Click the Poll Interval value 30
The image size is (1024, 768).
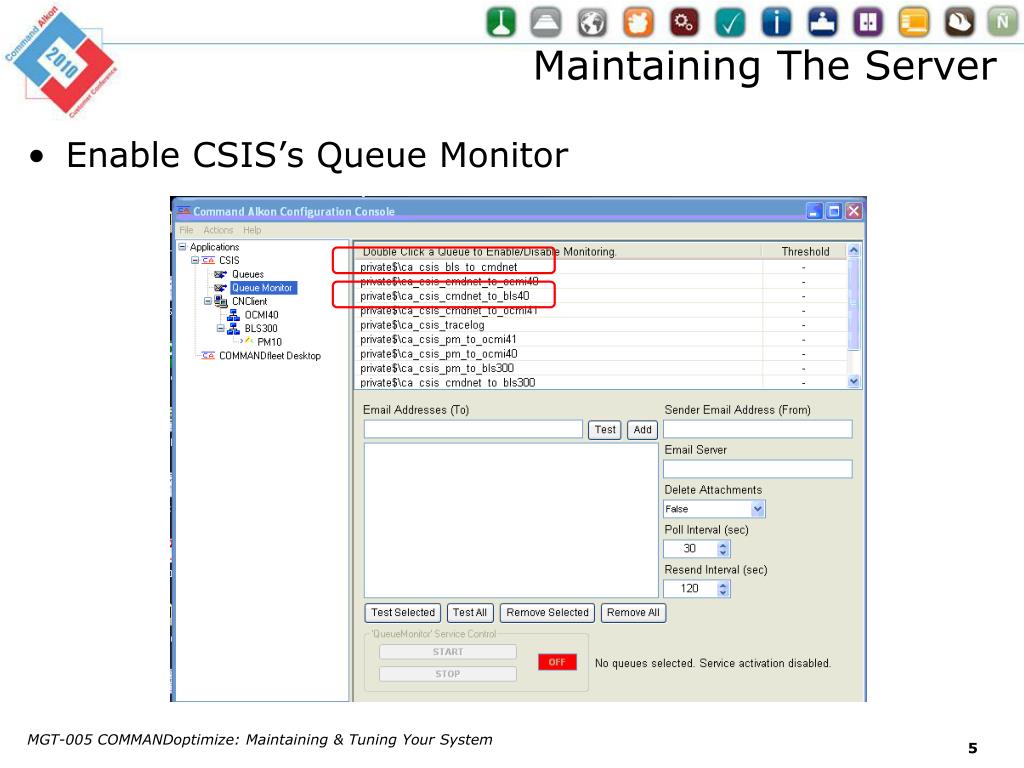coord(690,549)
